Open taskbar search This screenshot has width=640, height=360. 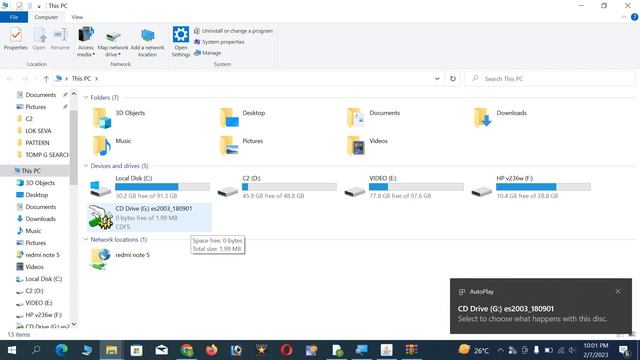tap(36, 350)
